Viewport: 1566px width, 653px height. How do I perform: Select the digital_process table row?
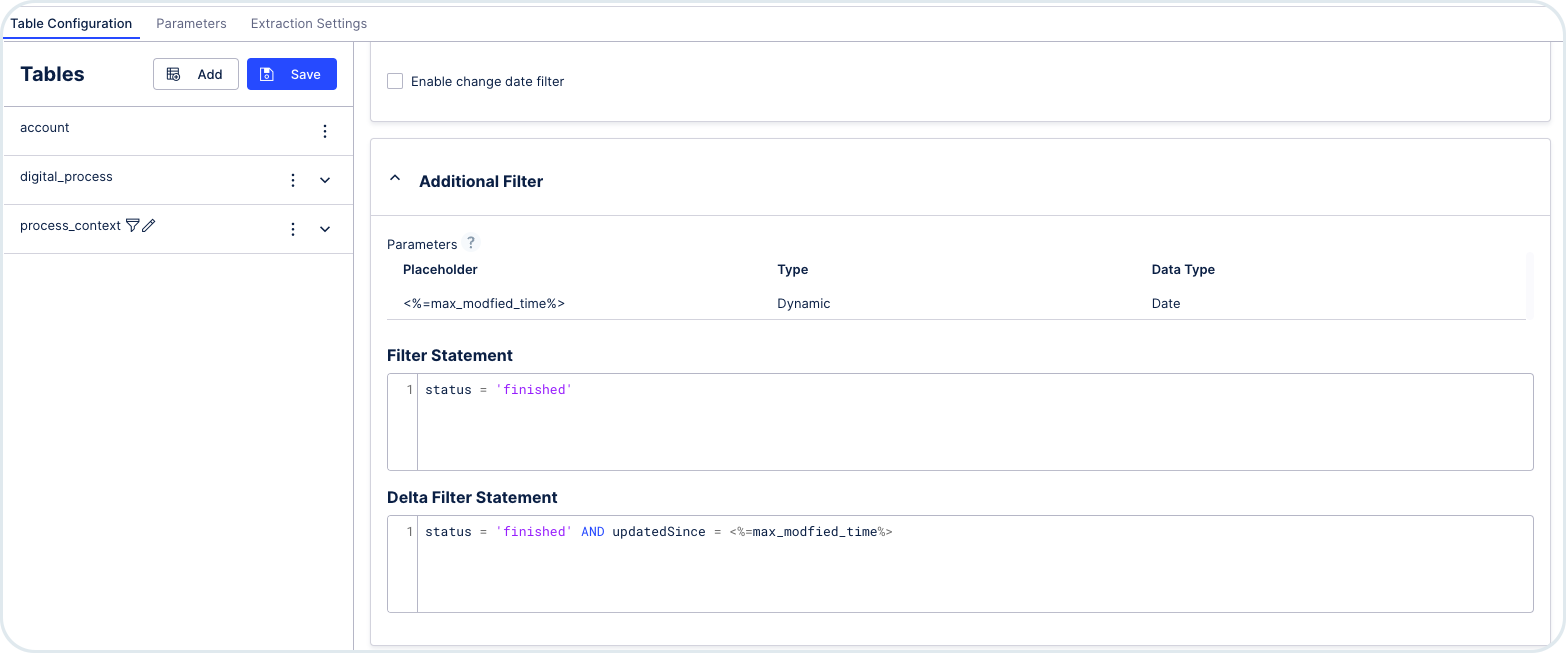(x=178, y=180)
